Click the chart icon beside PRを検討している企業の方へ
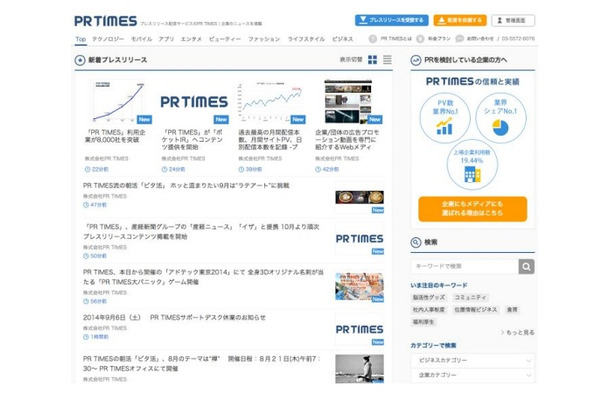610x400 pixels. pos(415,60)
